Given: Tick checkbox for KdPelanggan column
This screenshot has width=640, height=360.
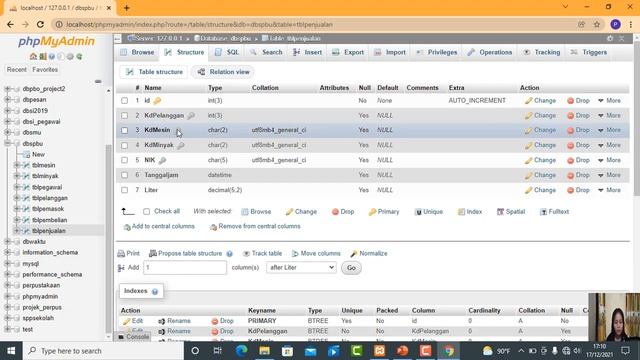Looking at the screenshot, I should [124, 116].
